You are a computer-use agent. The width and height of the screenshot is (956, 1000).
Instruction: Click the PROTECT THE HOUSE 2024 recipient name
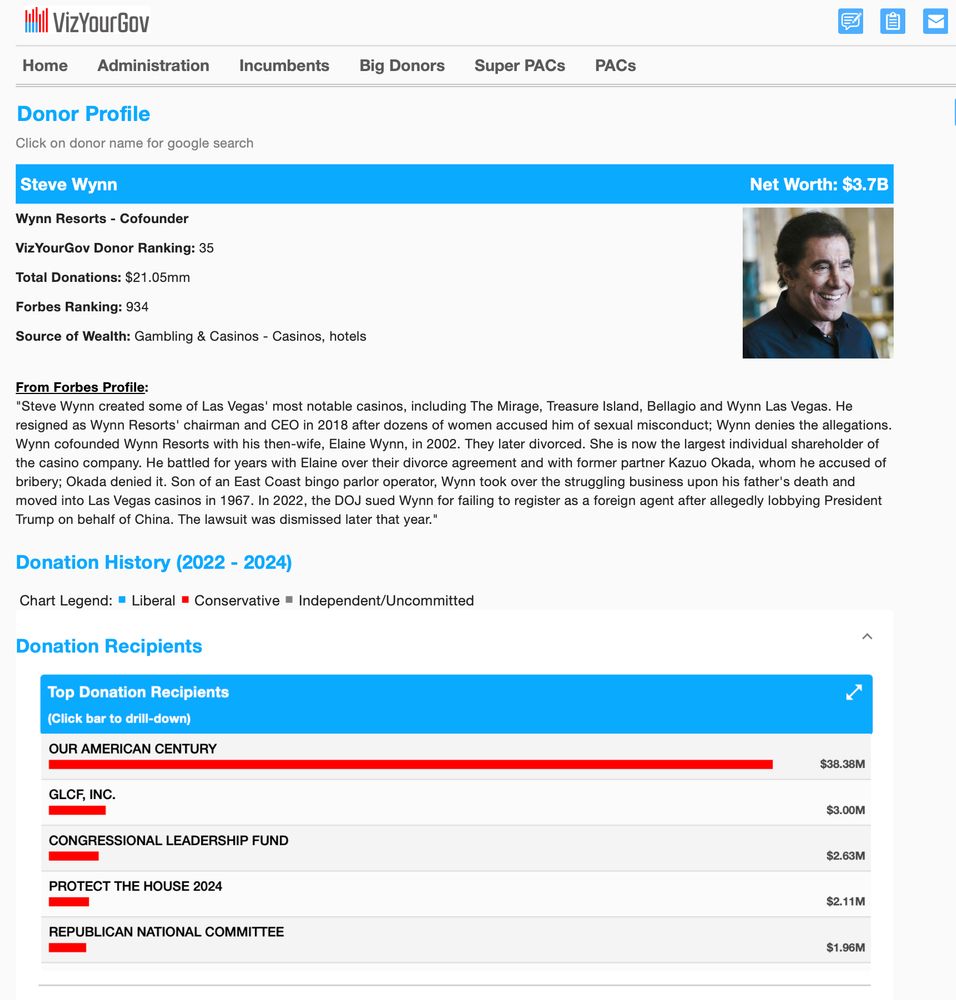(x=135, y=886)
